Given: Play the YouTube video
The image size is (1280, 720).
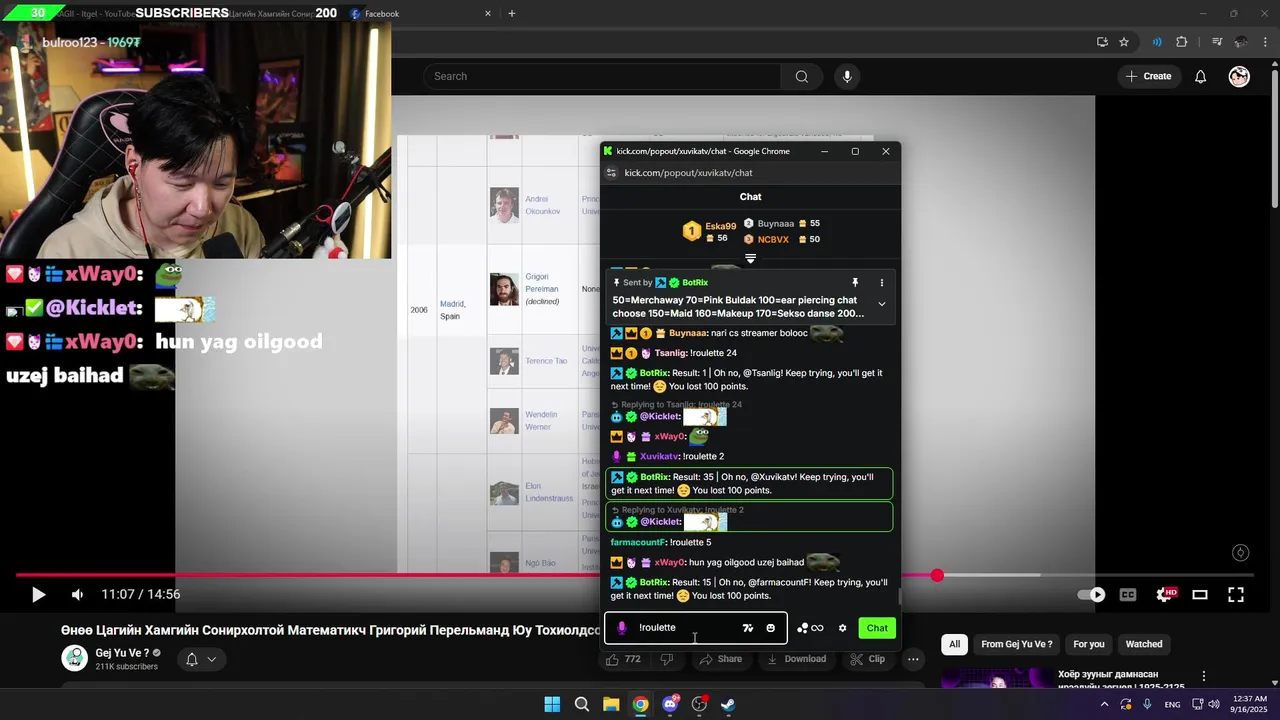Looking at the screenshot, I should click(38, 594).
